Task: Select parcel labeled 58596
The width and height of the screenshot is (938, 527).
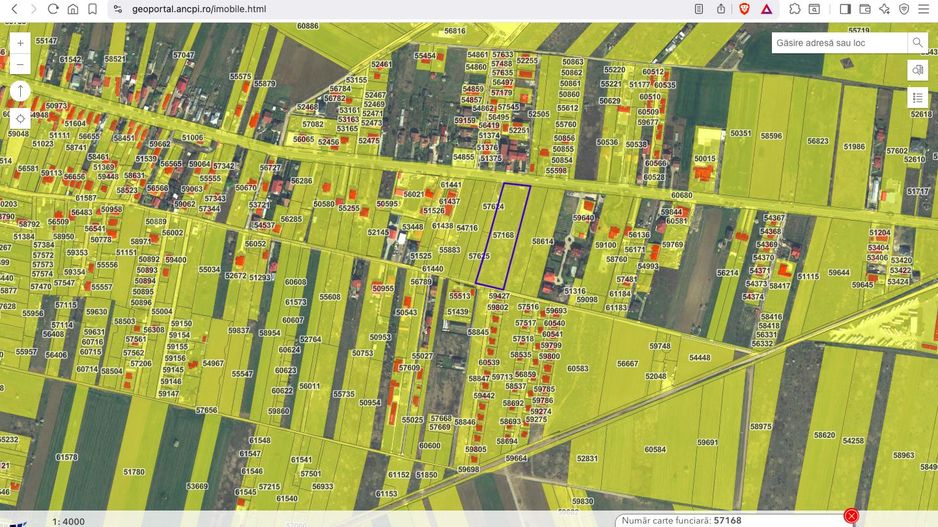Action: 771,136
